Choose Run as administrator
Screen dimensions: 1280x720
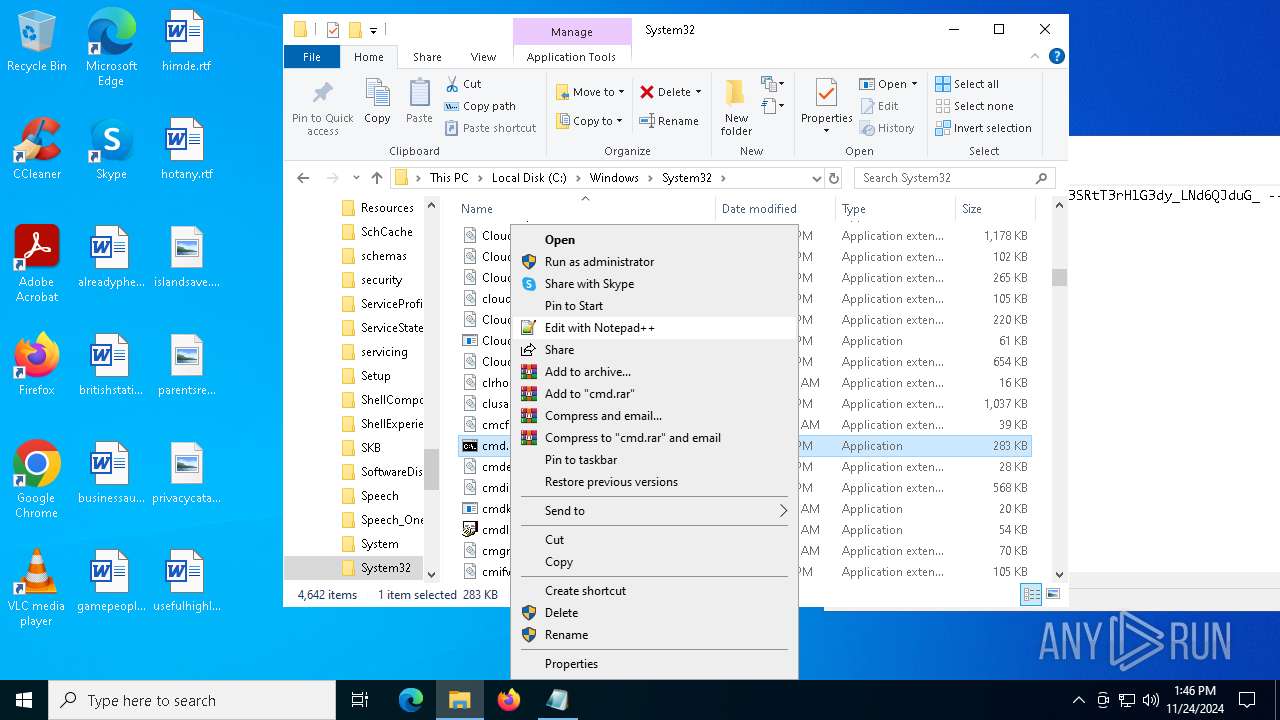pyautogui.click(x=654, y=262)
